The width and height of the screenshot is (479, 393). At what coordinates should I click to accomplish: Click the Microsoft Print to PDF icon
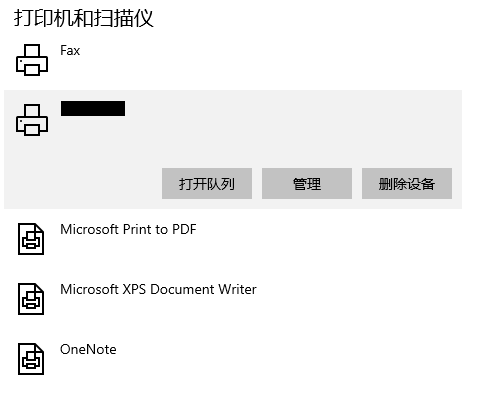[x=31, y=239]
